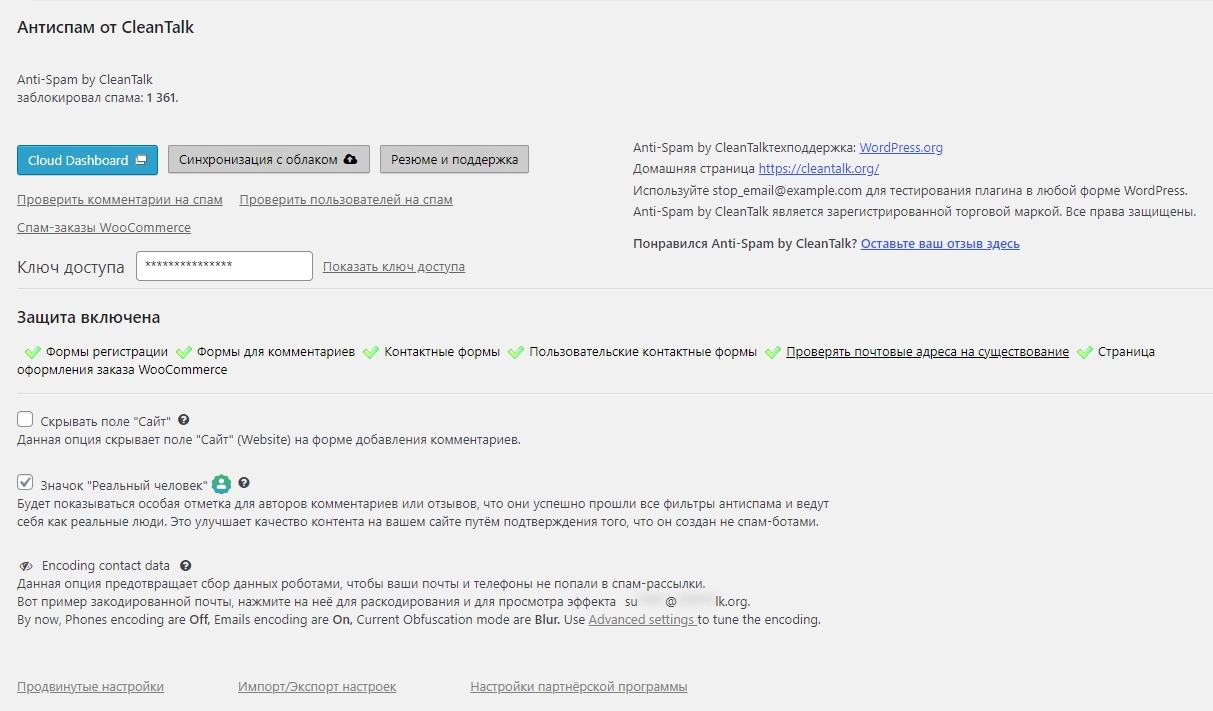This screenshot has width=1213, height=711.
Task: Open 'Проверить комментарии на спам'
Action: point(120,200)
